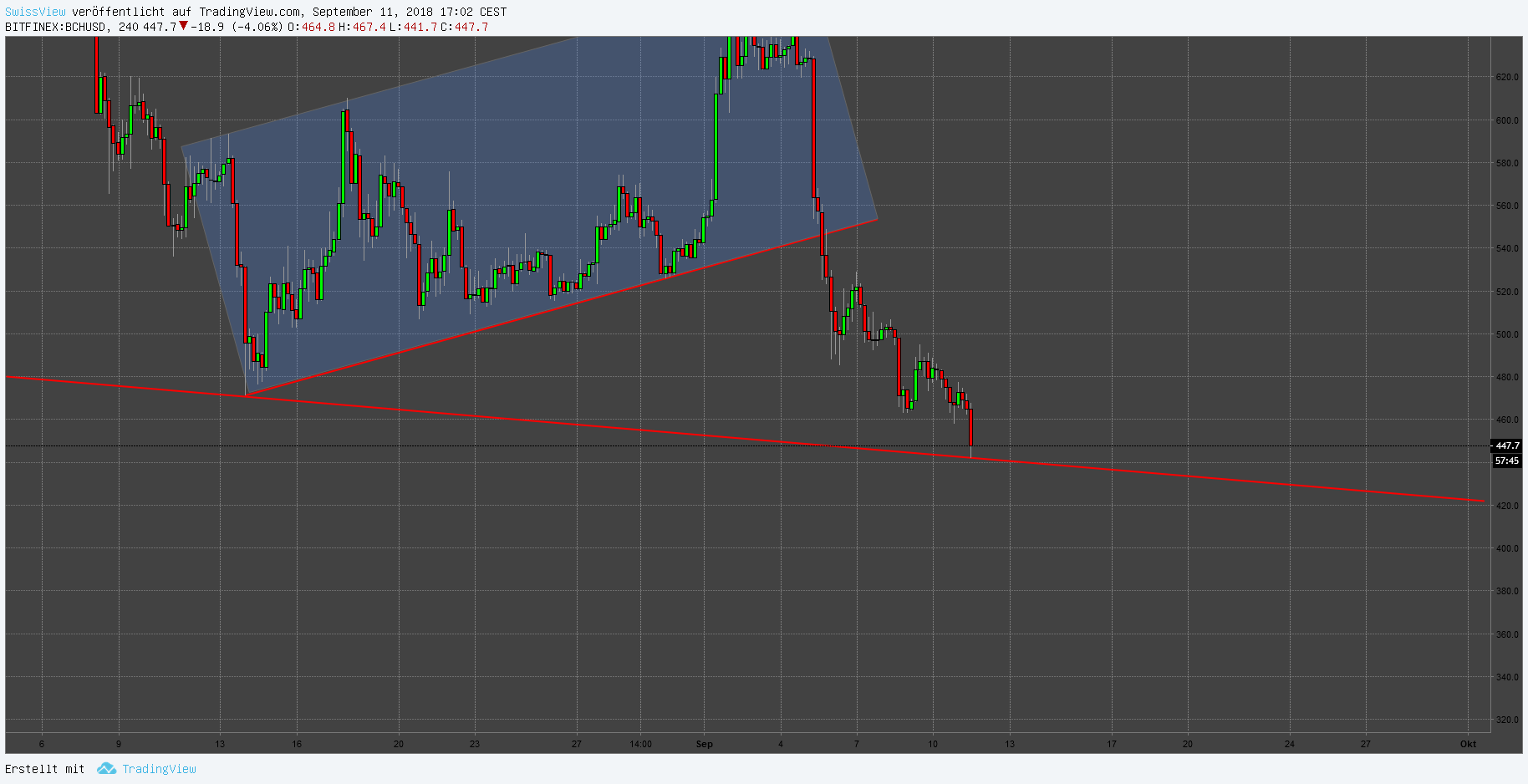Click the 460.0 price axis label

(x=1507, y=420)
